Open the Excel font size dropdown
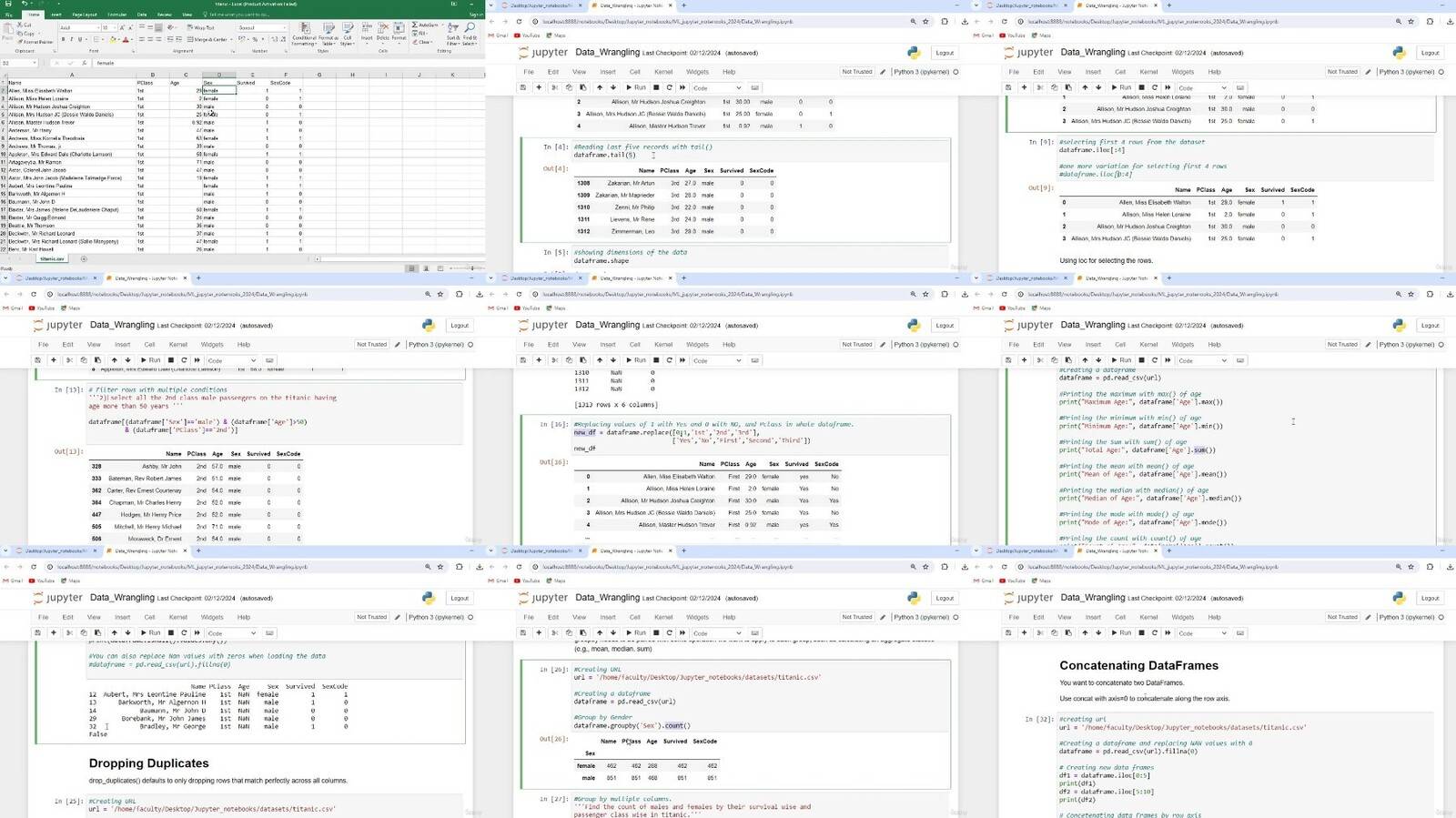The height and width of the screenshot is (818, 1456). click(x=115, y=28)
